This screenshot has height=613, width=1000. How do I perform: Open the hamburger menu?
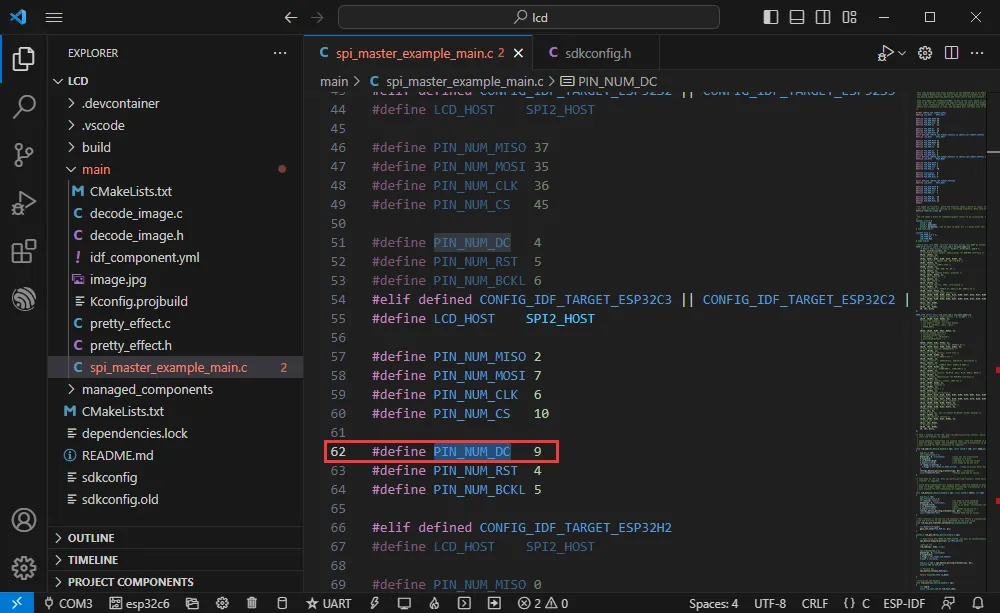pyautogui.click(x=56, y=16)
